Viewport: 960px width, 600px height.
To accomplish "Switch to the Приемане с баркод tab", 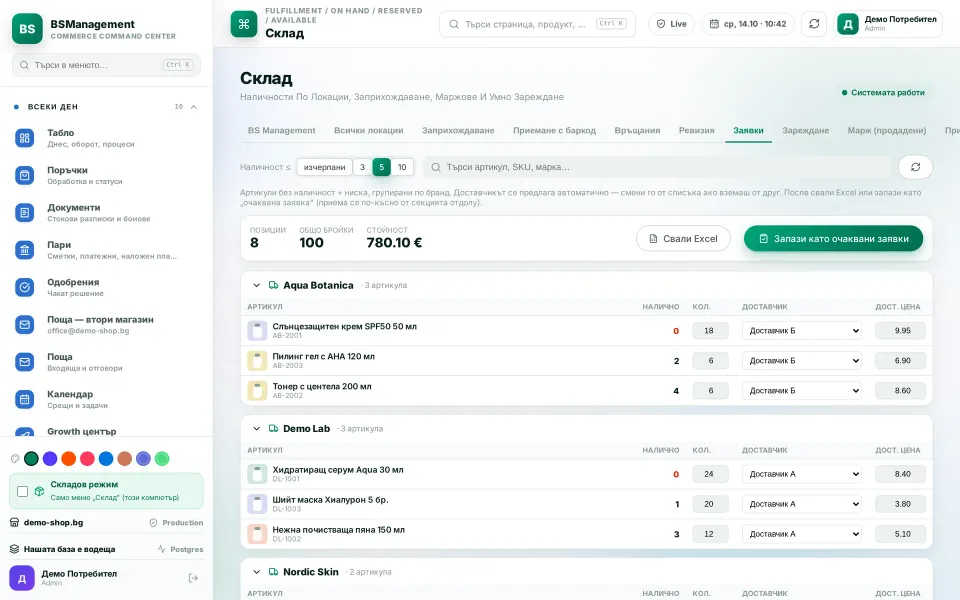I will tap(554, 130).
